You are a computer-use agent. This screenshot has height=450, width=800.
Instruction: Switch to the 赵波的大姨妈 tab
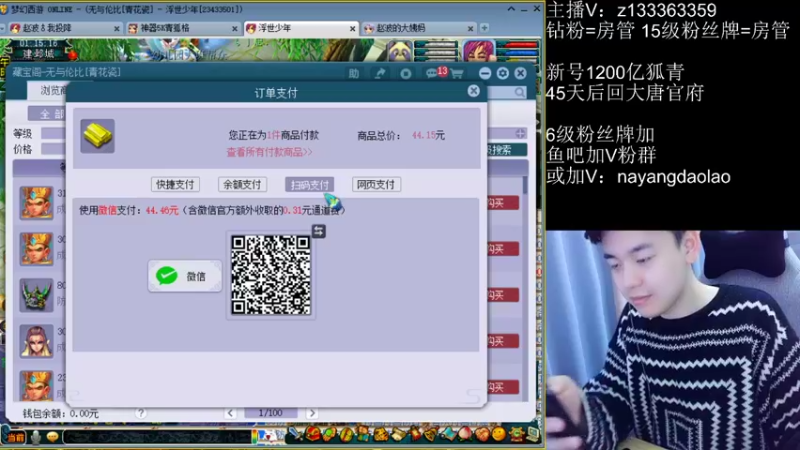click(418, 28)
